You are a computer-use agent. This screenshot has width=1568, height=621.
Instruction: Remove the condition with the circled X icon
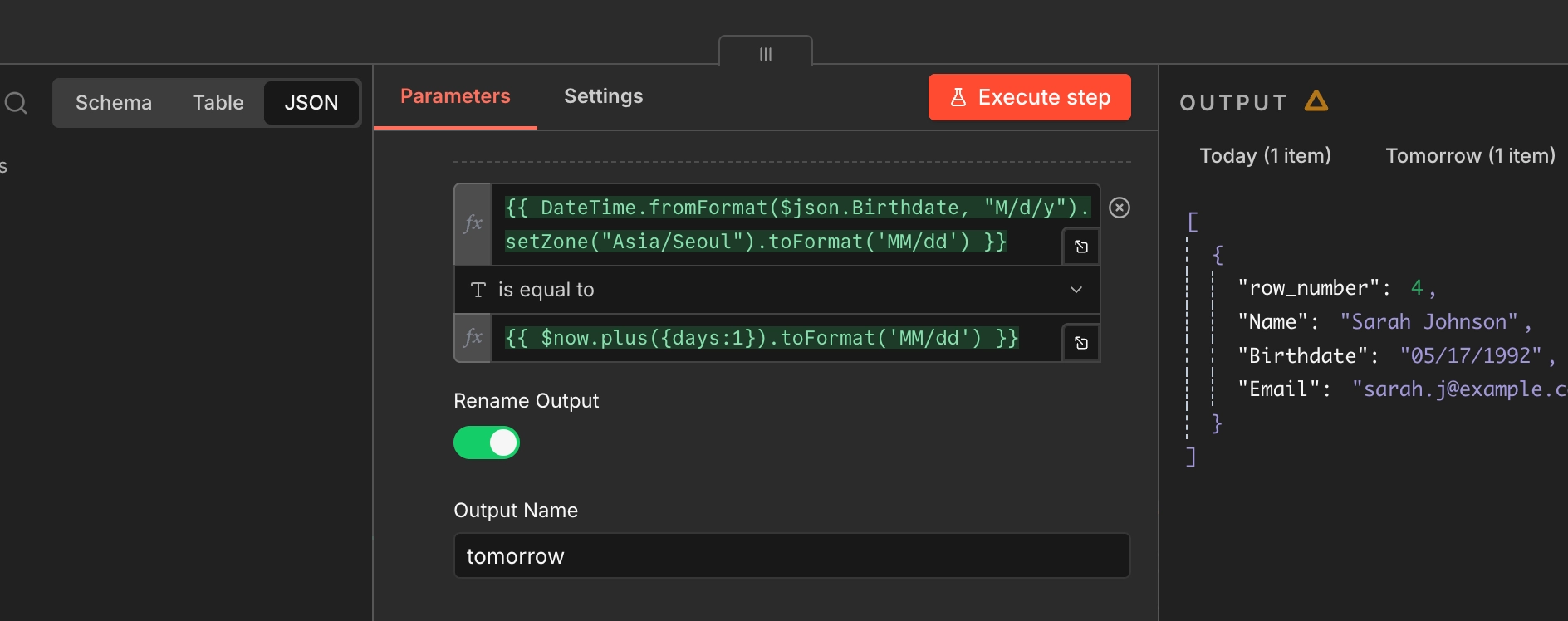pyautogui.click(x=1120, y=208)
